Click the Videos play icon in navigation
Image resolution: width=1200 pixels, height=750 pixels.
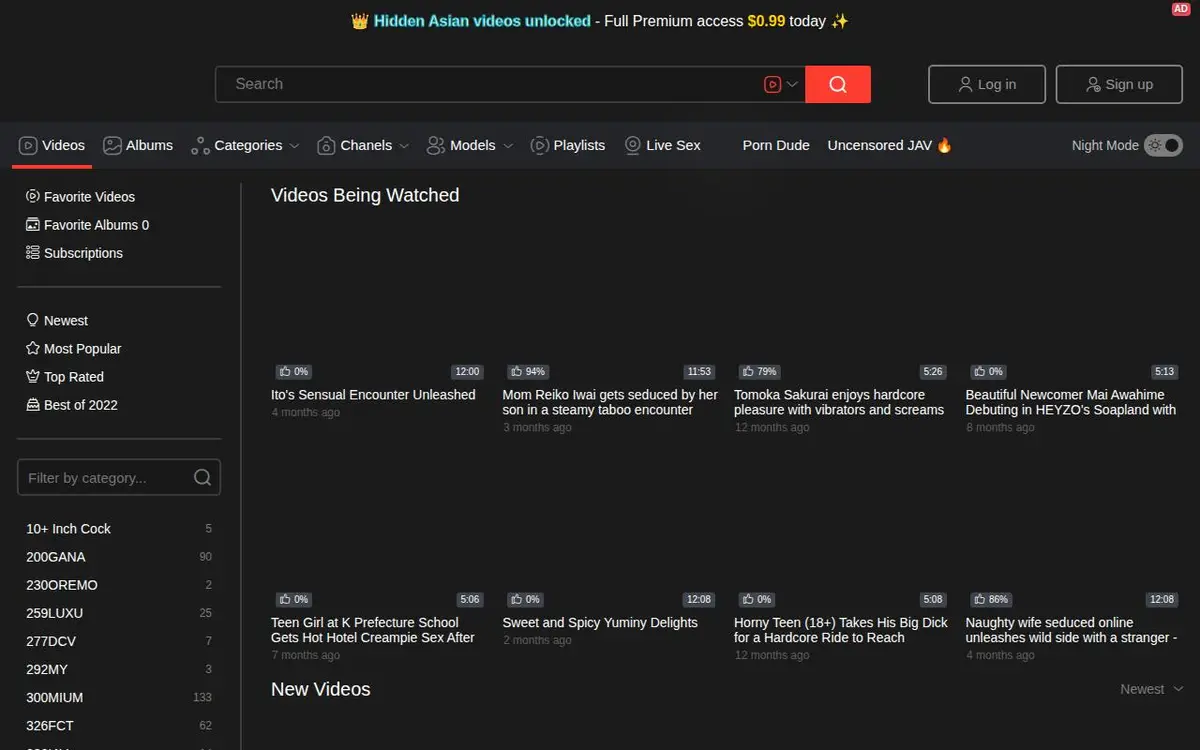[28, 145]
